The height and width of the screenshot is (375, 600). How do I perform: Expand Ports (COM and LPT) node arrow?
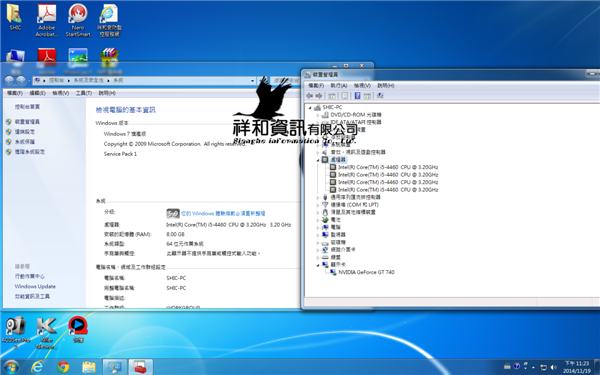(x=318, y=205)
